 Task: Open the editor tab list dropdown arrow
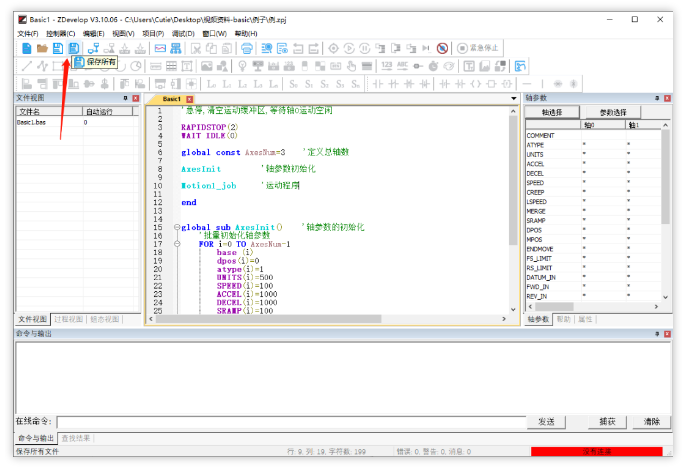click(x=513, y=98)
